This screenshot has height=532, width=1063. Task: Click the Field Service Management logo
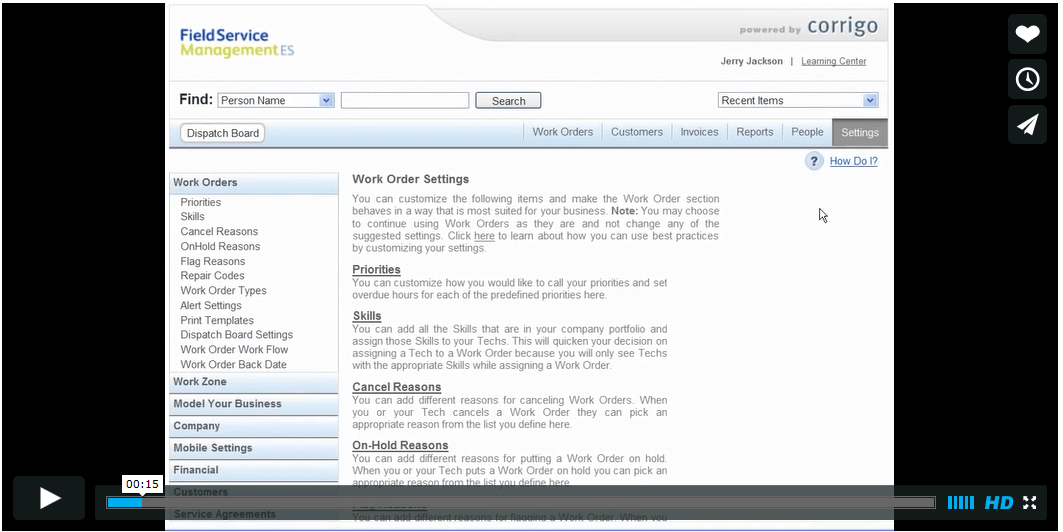point(237,43)
